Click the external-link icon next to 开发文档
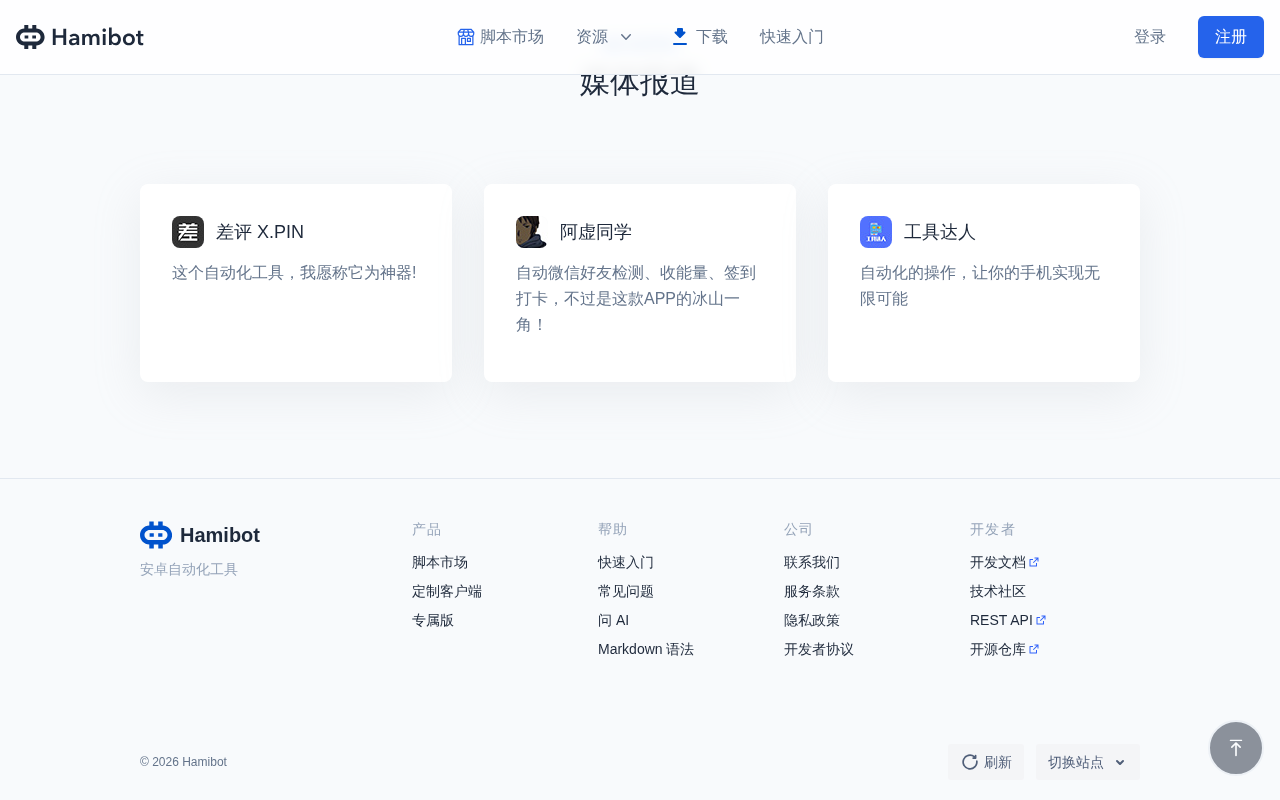Screen dimensions: 1280x800 [x=1034, y=562]
